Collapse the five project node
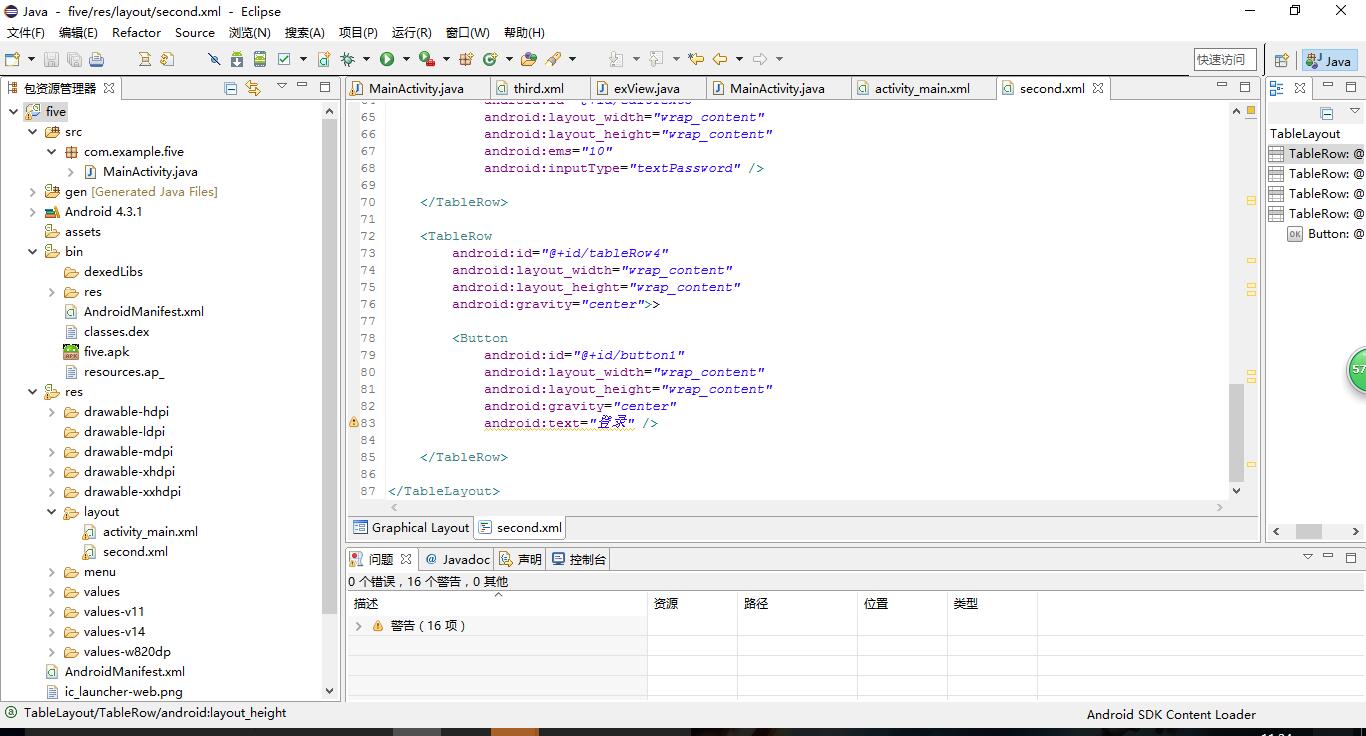 (13, 111)
